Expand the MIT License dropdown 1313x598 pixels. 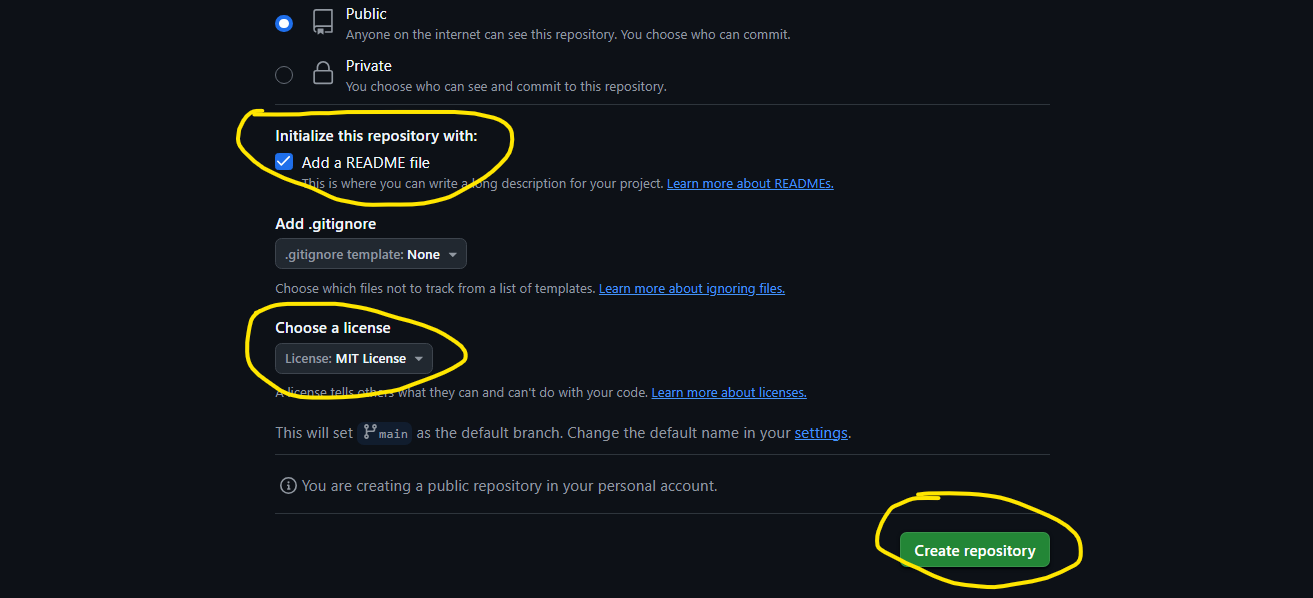point(354,358)
